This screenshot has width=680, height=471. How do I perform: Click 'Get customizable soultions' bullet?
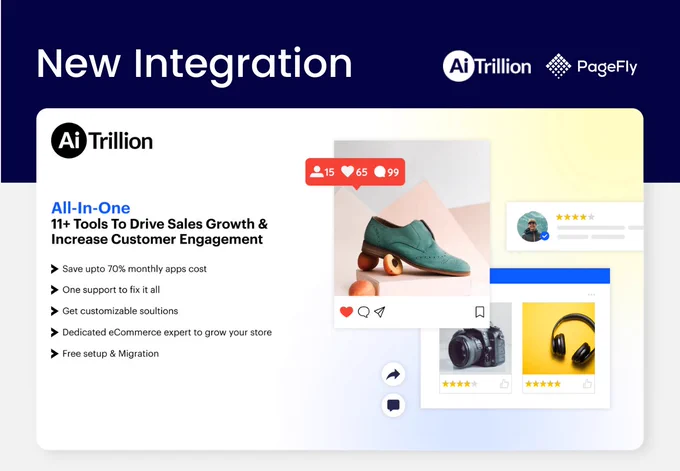coord(120,311)
